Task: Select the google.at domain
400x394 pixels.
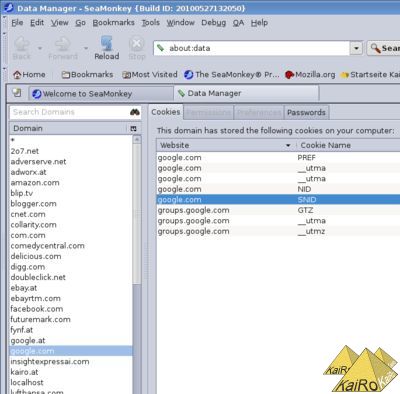Action: 71,340
